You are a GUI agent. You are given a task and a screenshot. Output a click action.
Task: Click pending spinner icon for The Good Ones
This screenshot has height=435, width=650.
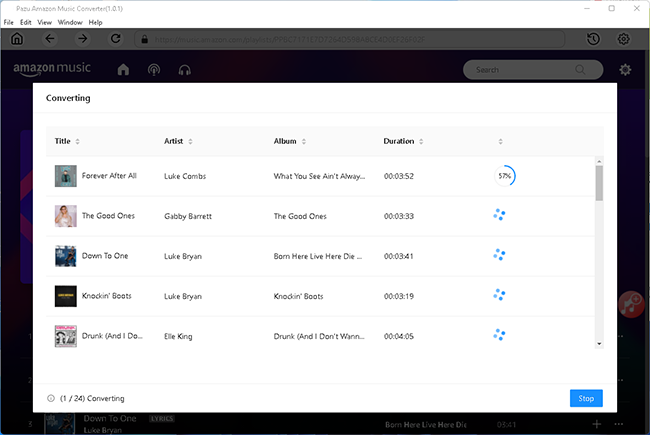499,215
